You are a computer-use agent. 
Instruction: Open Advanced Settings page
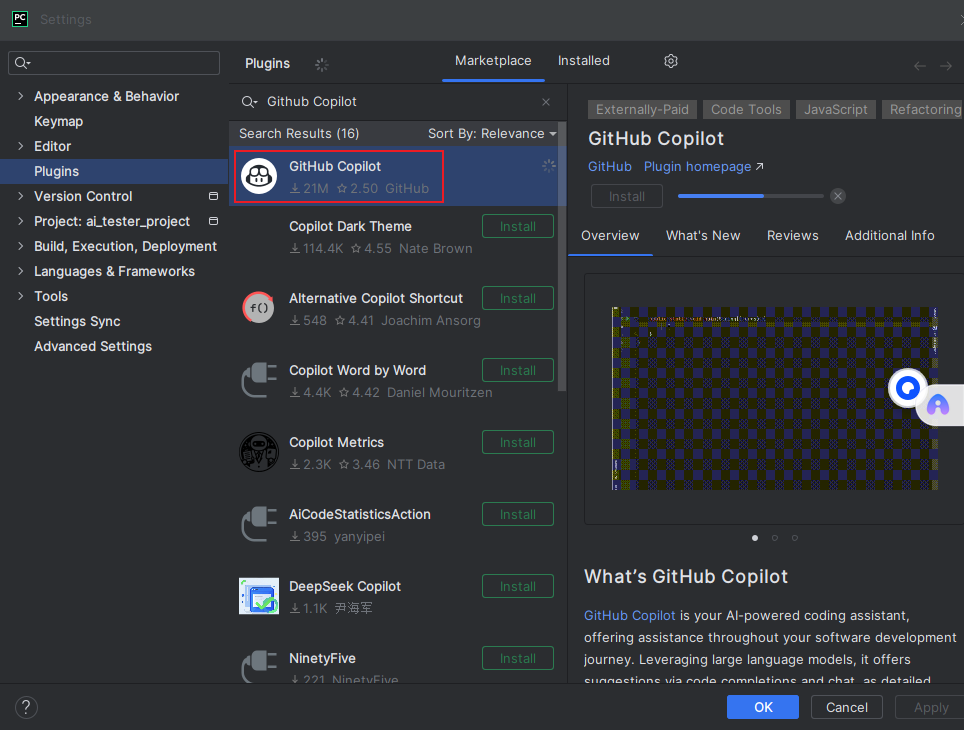(x=93, y=346)
